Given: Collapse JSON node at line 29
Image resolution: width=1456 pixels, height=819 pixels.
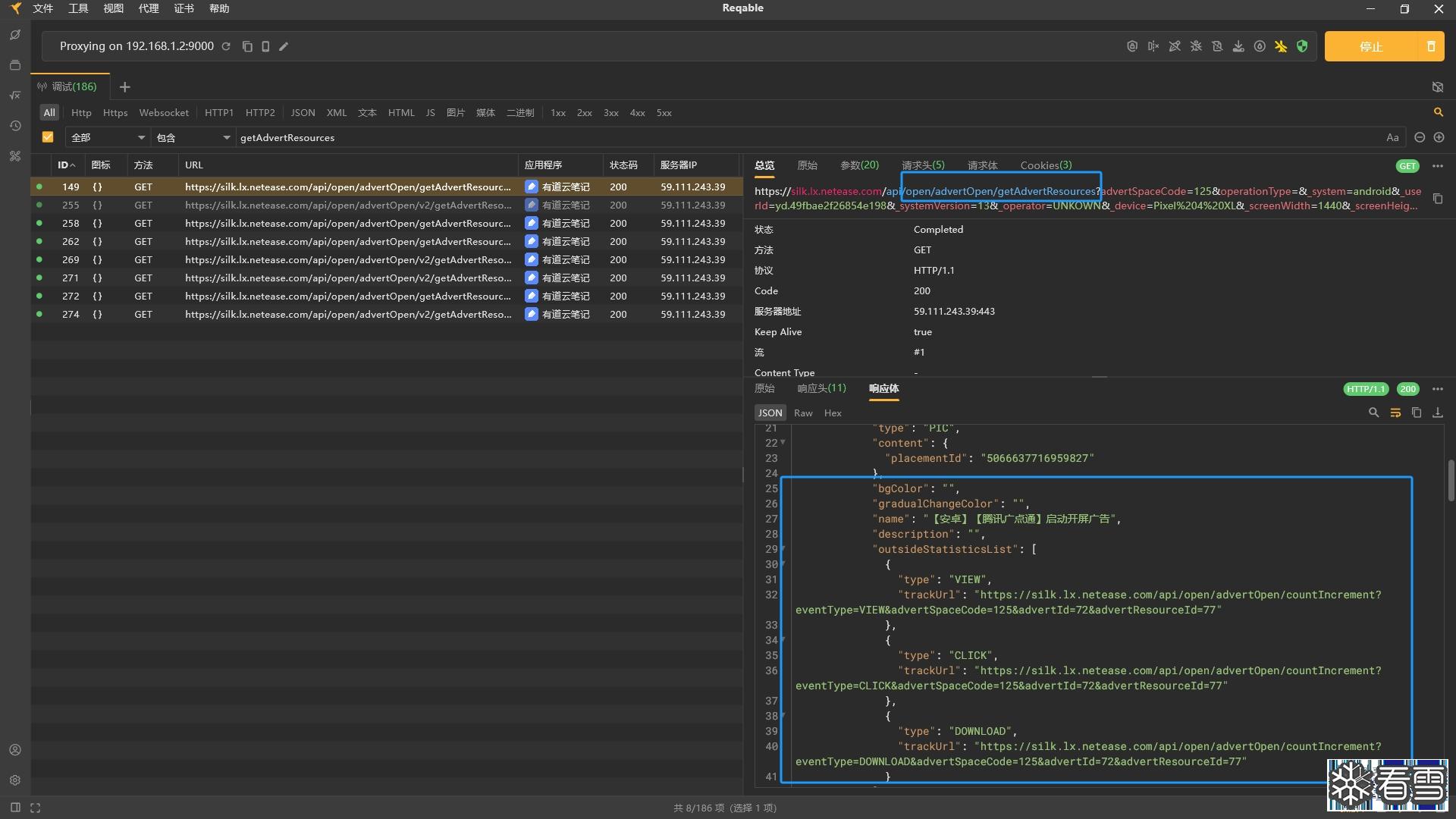Looking at the screenshot, I should (x=783, y=548).
